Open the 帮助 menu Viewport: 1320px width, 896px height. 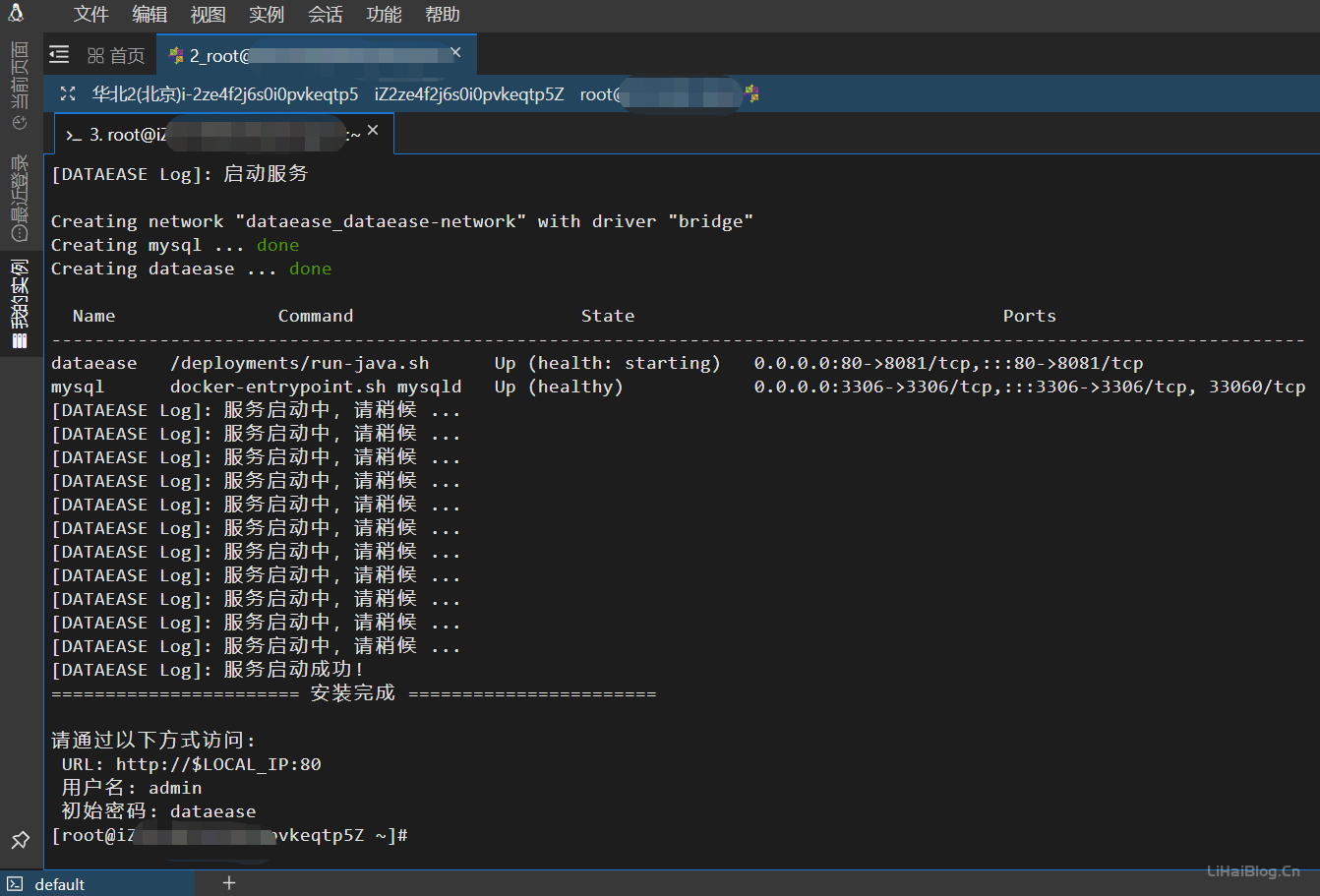443,15
